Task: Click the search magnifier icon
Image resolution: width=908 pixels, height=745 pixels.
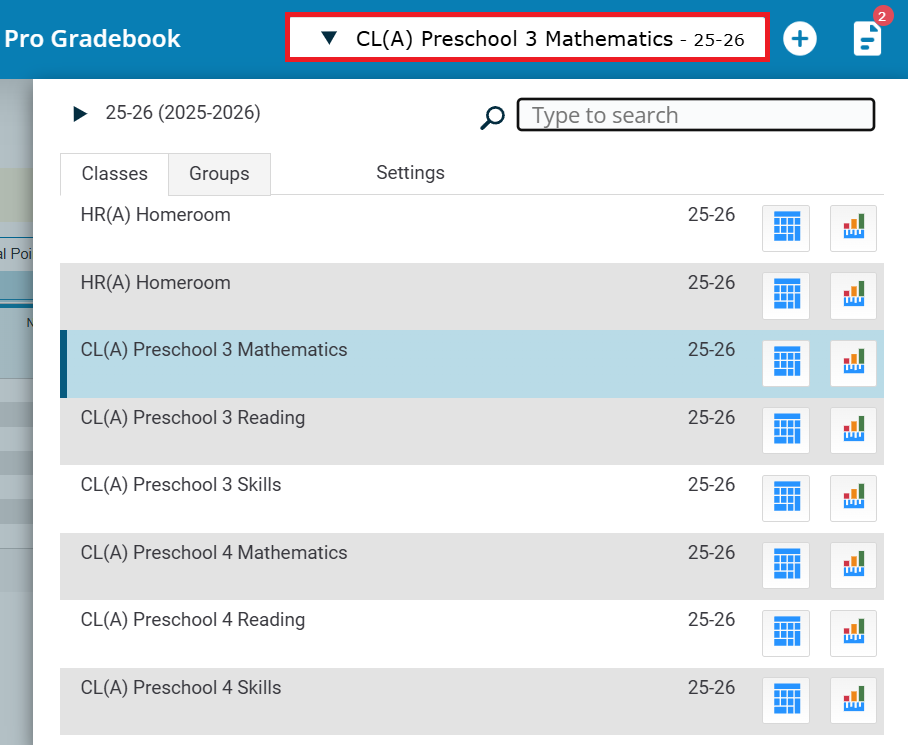Action: click(492, 118)
